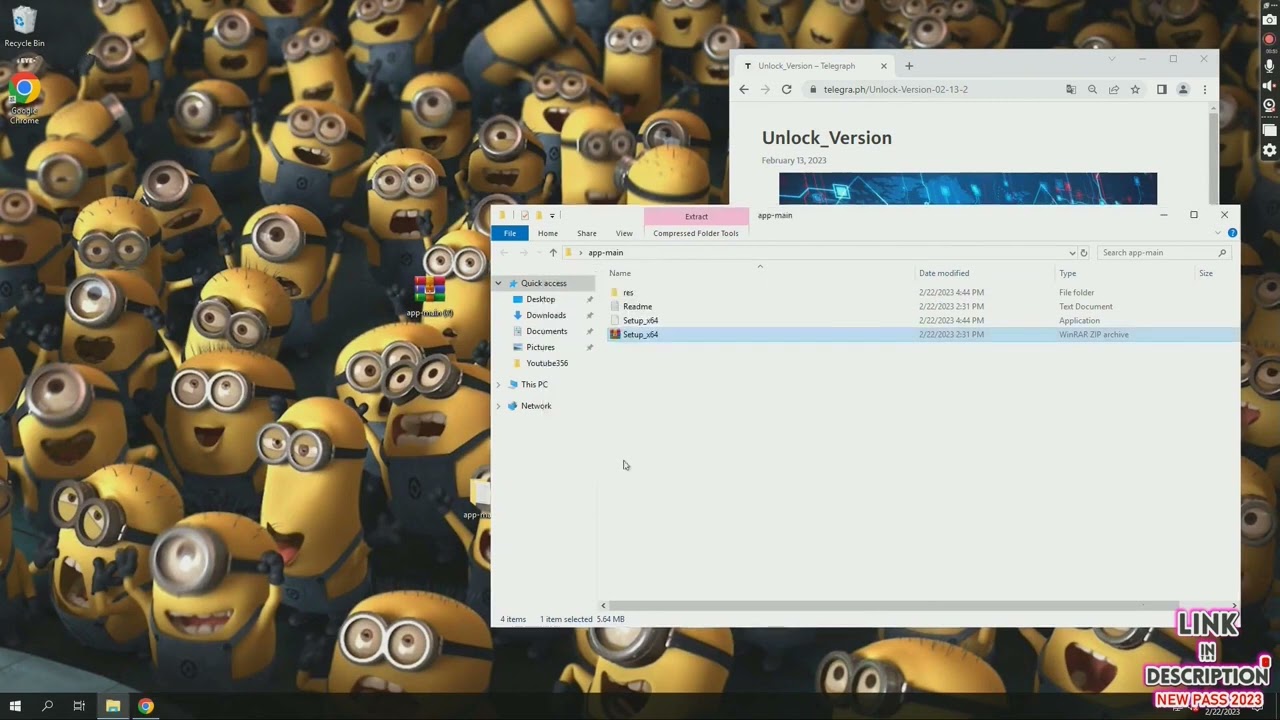
Task: Click the horizontal scrollbar in Explorer file list
Action: point(893,605)
